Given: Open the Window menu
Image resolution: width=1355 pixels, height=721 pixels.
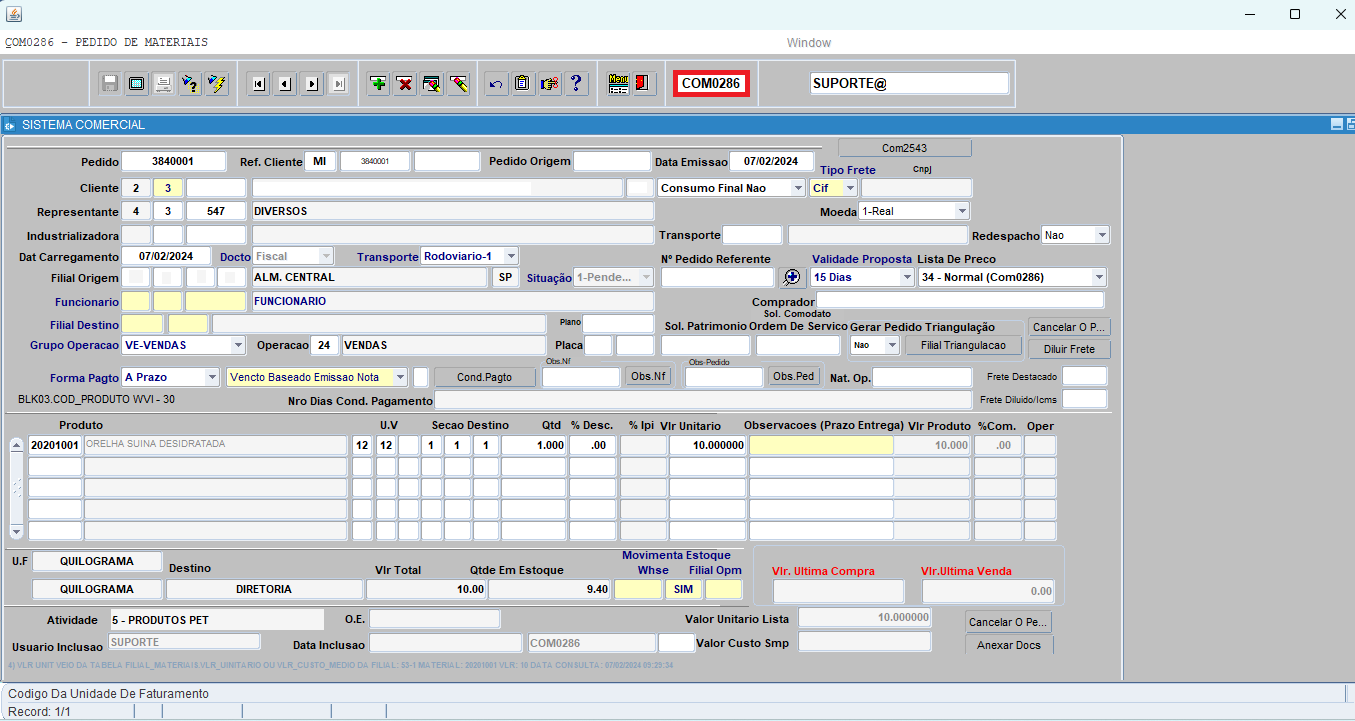Looking at the screenshot, I should coord(809,43).
